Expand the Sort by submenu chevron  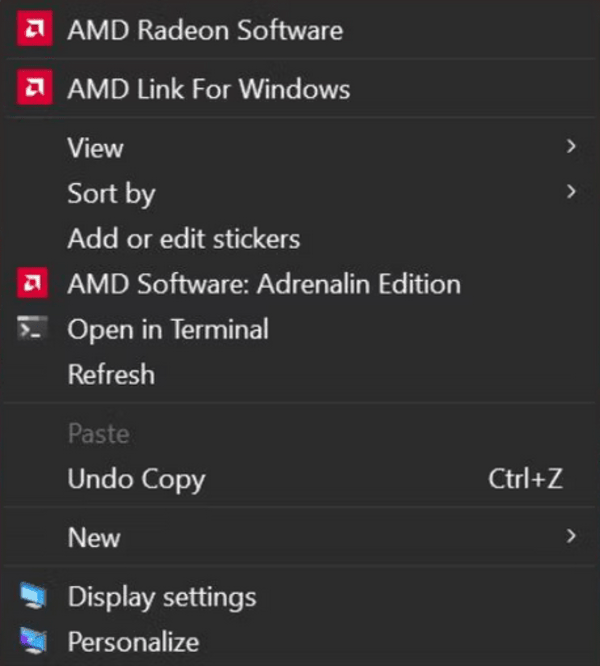tap(571, 192)
